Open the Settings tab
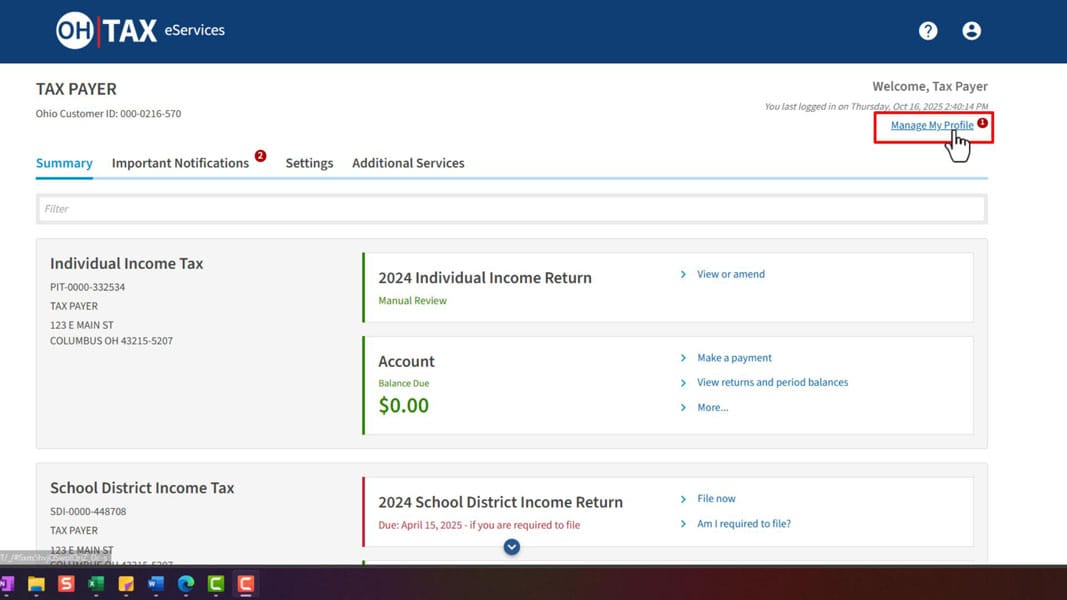The image size is (1067, 600). point(309,163)
